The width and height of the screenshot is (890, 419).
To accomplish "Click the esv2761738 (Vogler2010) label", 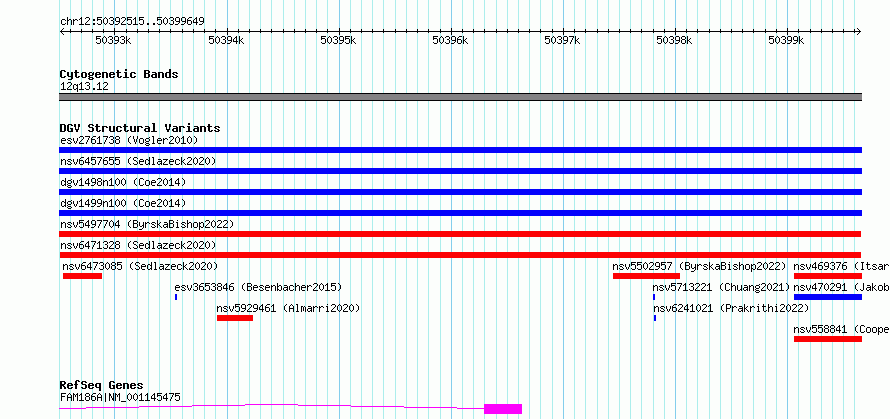I will (129, 140).
